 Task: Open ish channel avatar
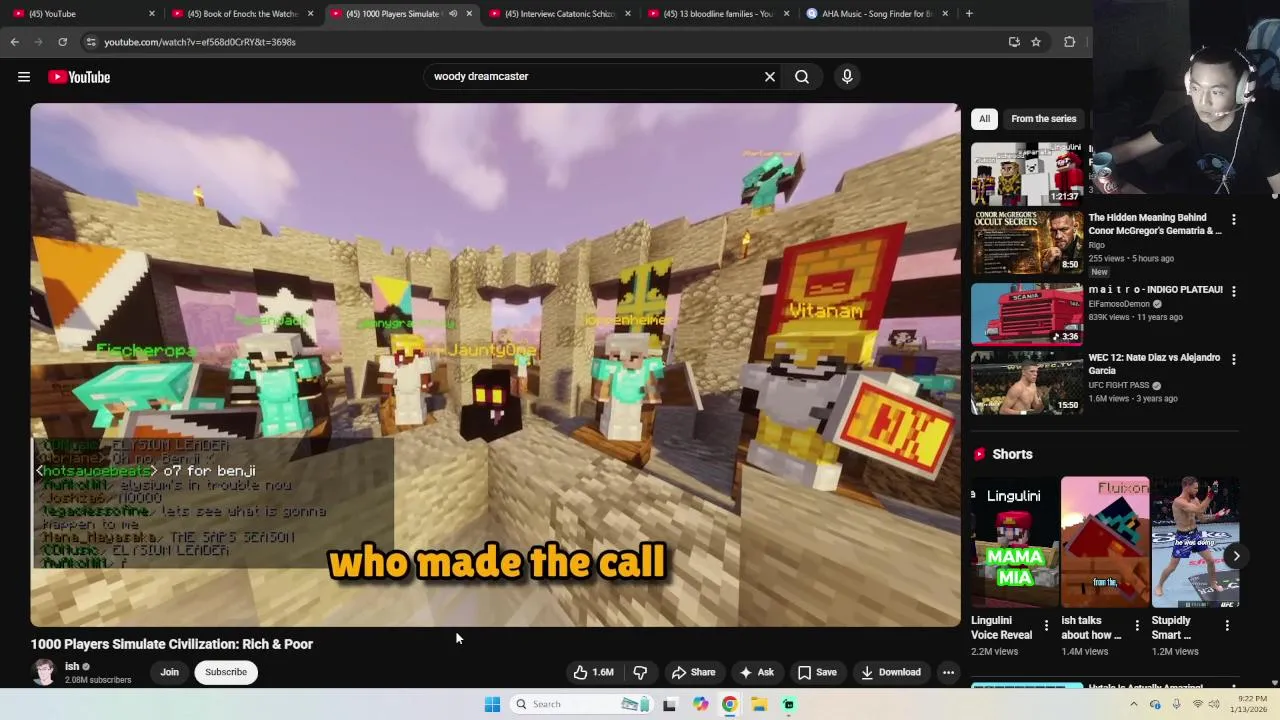(44, 672)
